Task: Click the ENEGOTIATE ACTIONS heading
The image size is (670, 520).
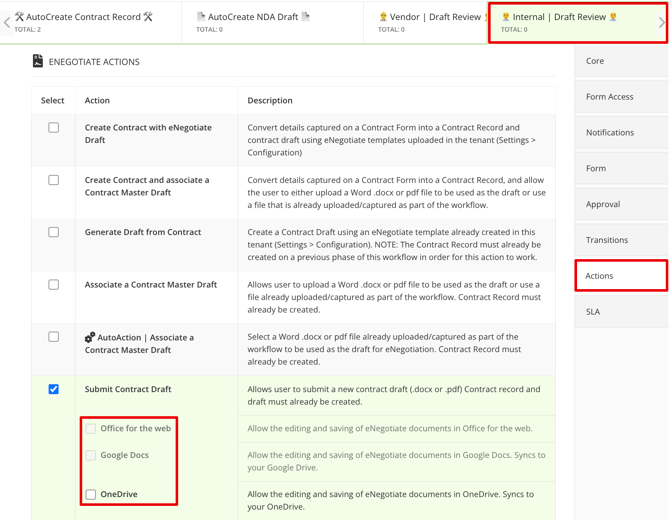Action: pos(94,62)
